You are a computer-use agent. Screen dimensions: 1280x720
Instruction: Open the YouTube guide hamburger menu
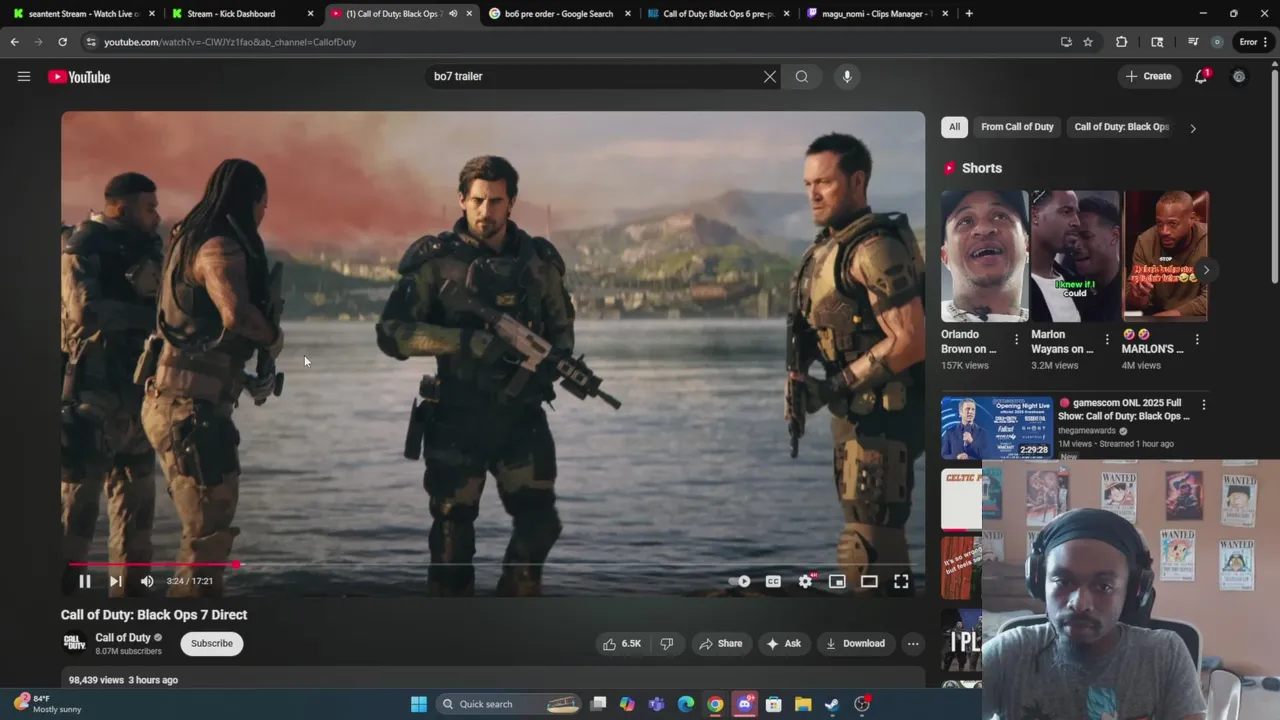[24, 77]
